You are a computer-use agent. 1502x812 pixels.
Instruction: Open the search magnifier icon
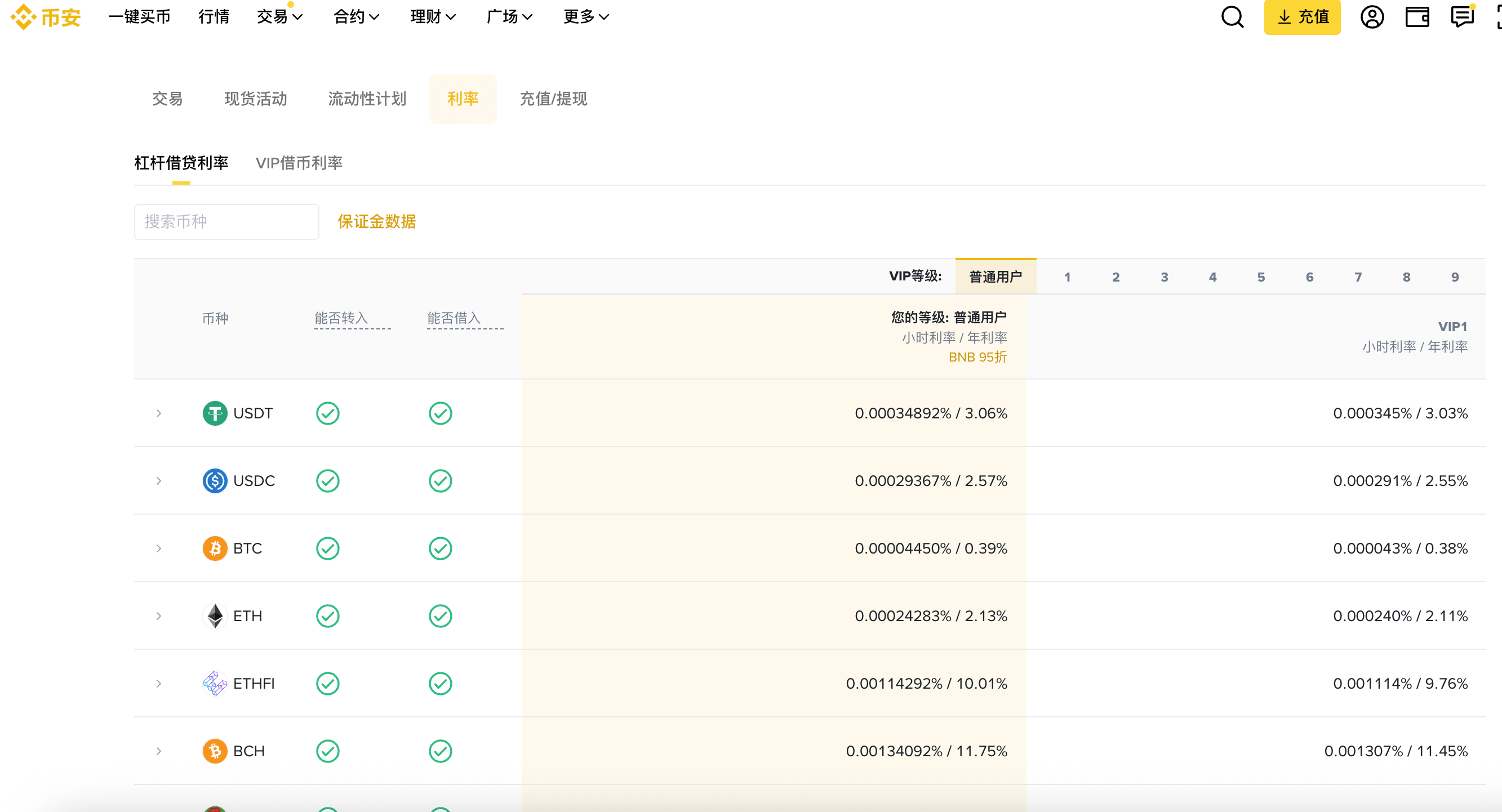[x=1232, y=17]
